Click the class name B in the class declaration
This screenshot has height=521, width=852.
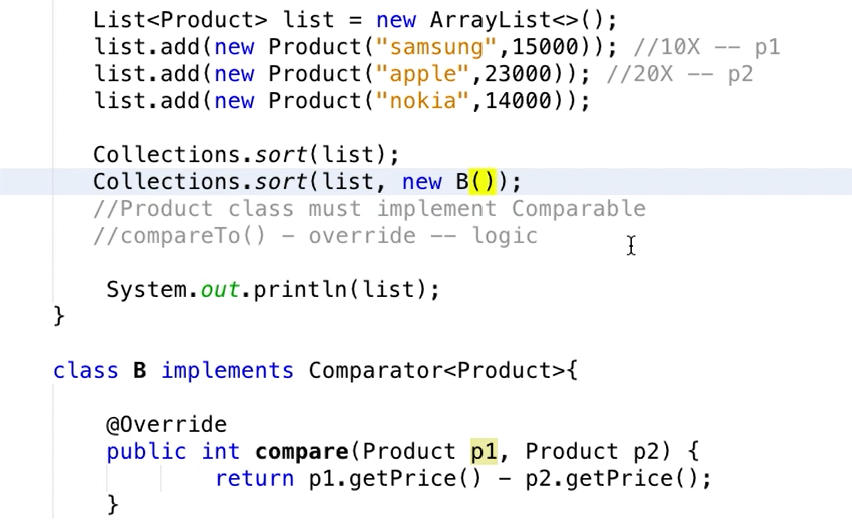tap(140, 371)
